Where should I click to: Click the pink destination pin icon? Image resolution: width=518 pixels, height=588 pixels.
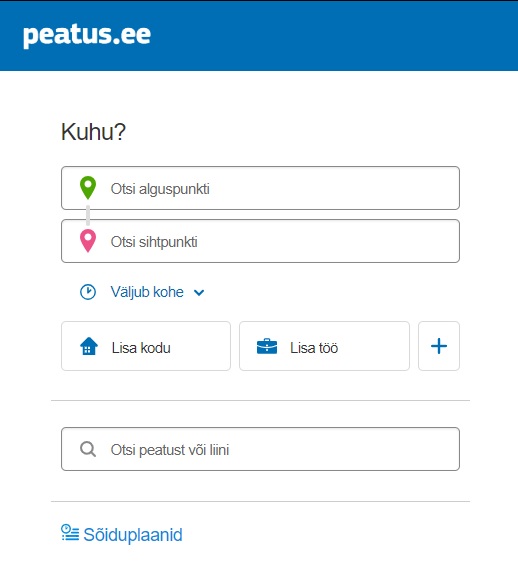coord(88,241)
